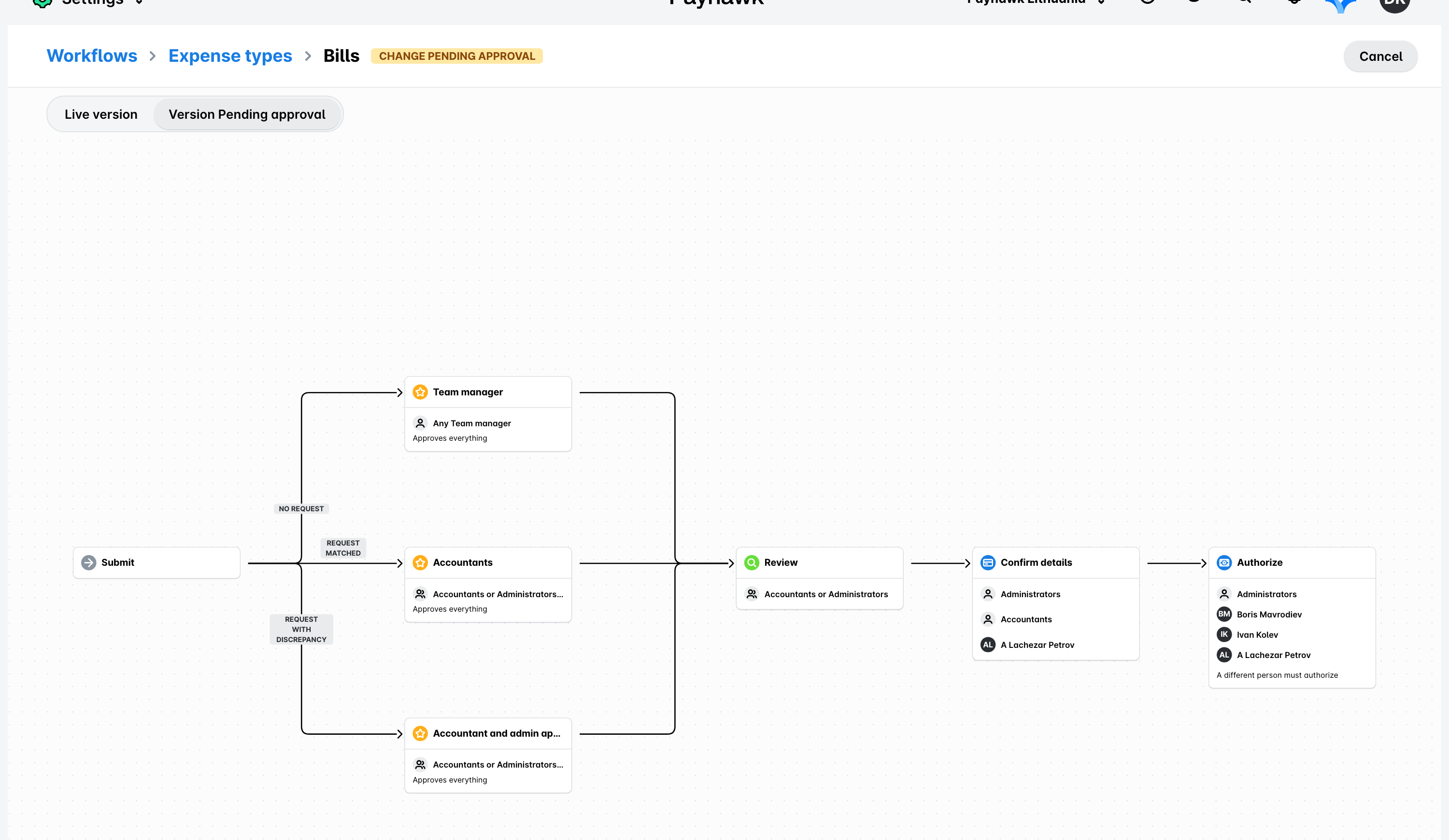Click Approves everything in the Accountant and admin card
Image resolution: width=1449 pixels, height=840 pixels.
(450, 780)
